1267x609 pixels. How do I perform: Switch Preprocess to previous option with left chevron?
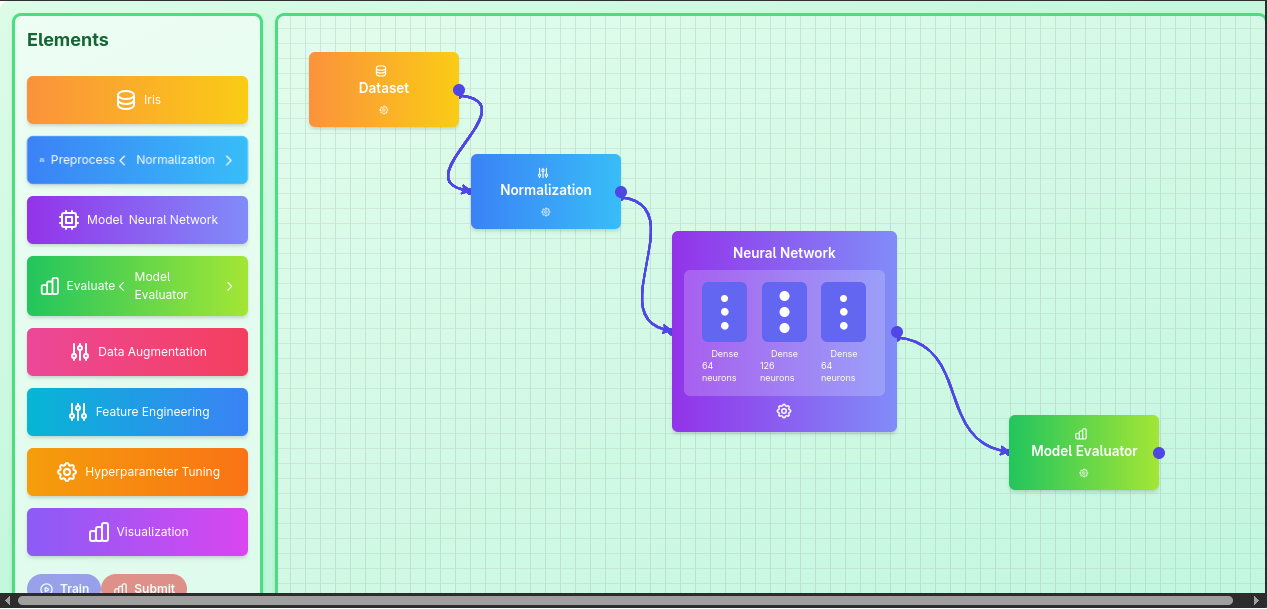point(122,160)
